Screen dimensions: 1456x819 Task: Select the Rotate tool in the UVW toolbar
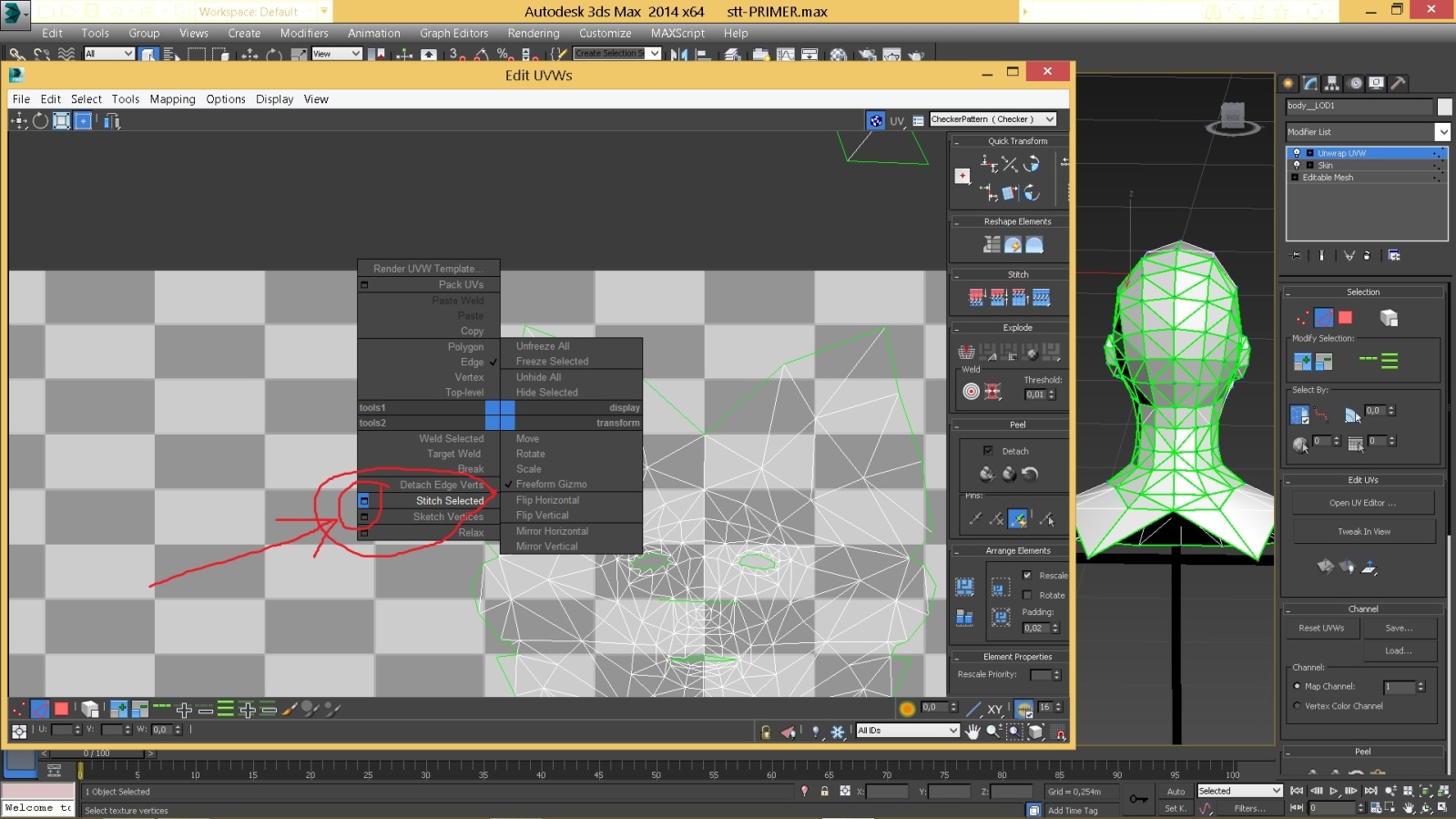(40, 120)
